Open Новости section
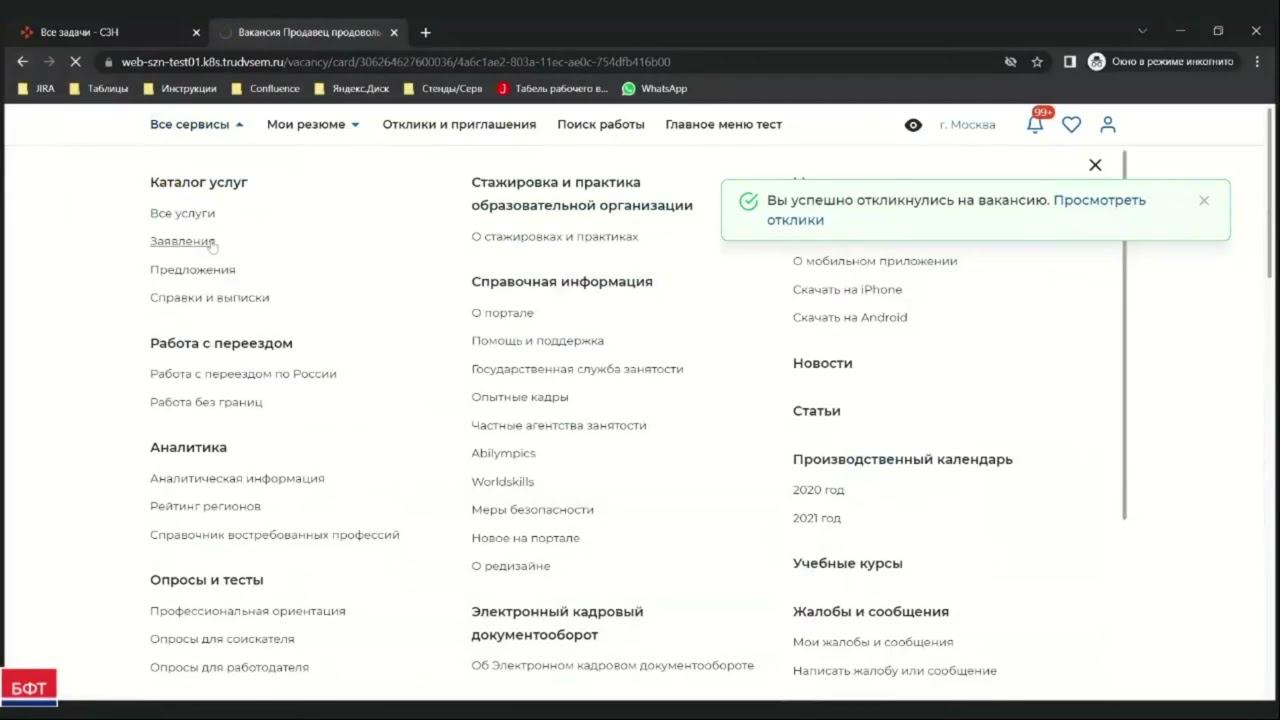The image size is (1280, 720). [x=822, y=363]
